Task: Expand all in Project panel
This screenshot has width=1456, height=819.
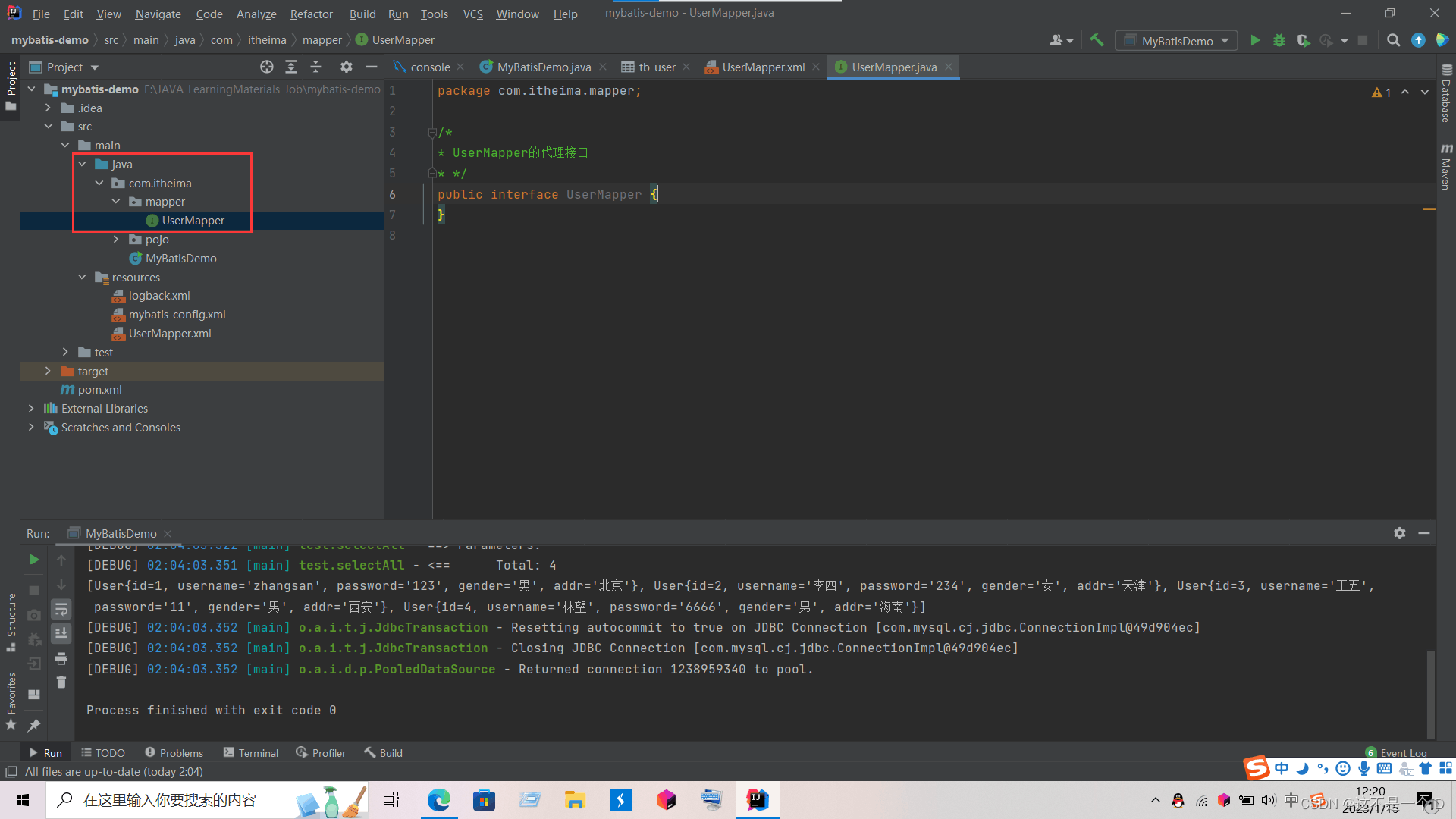Action: pos(291,67)
